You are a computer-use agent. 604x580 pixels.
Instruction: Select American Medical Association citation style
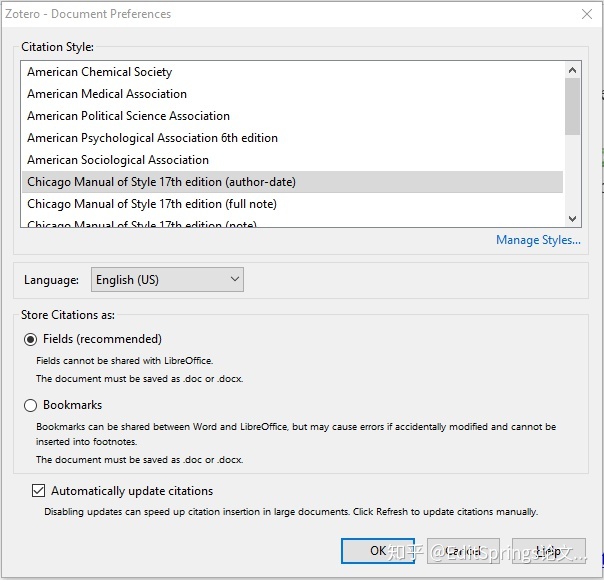click(292, 94)
